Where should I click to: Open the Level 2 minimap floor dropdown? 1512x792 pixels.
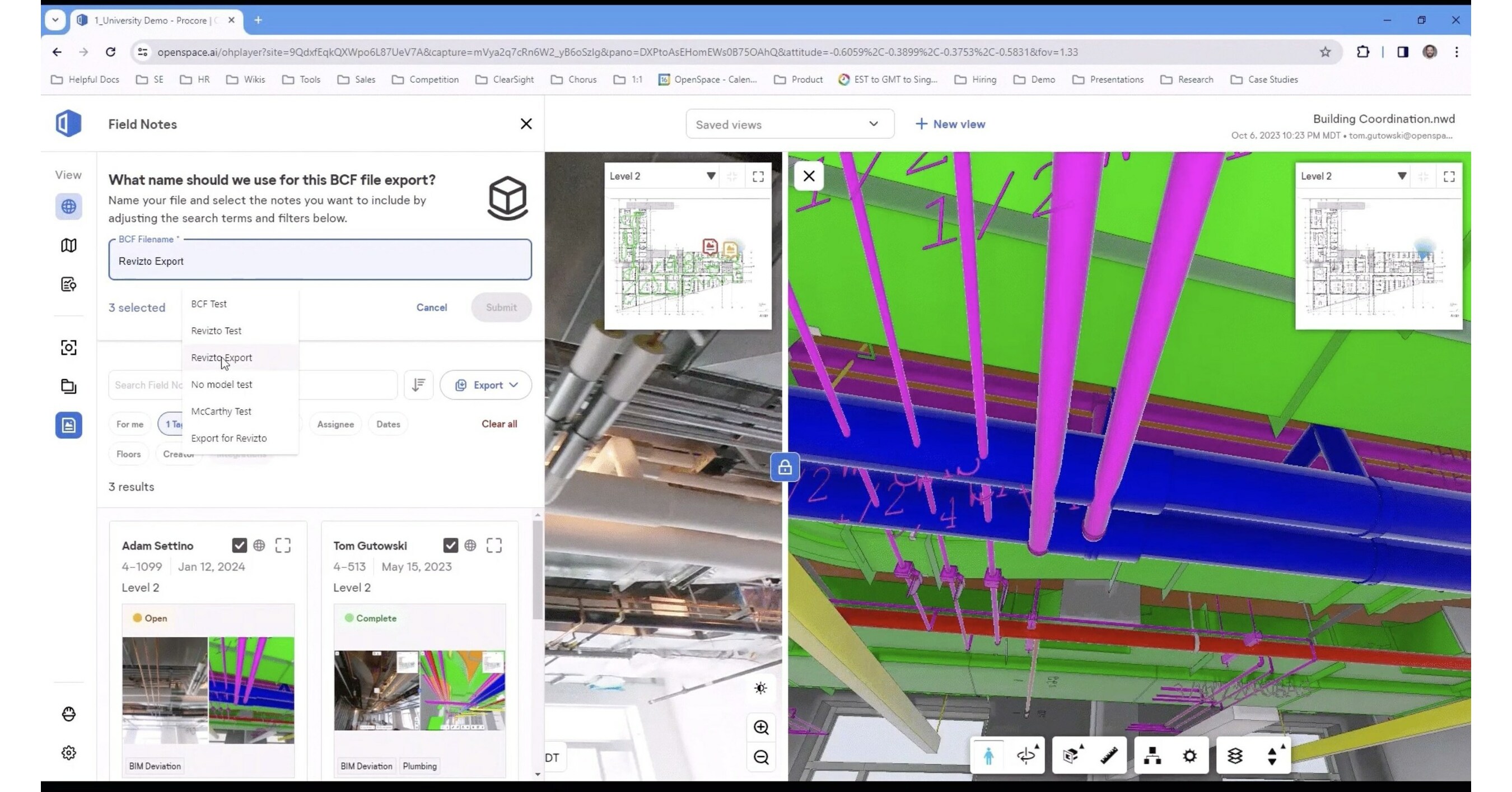point(710,175)
